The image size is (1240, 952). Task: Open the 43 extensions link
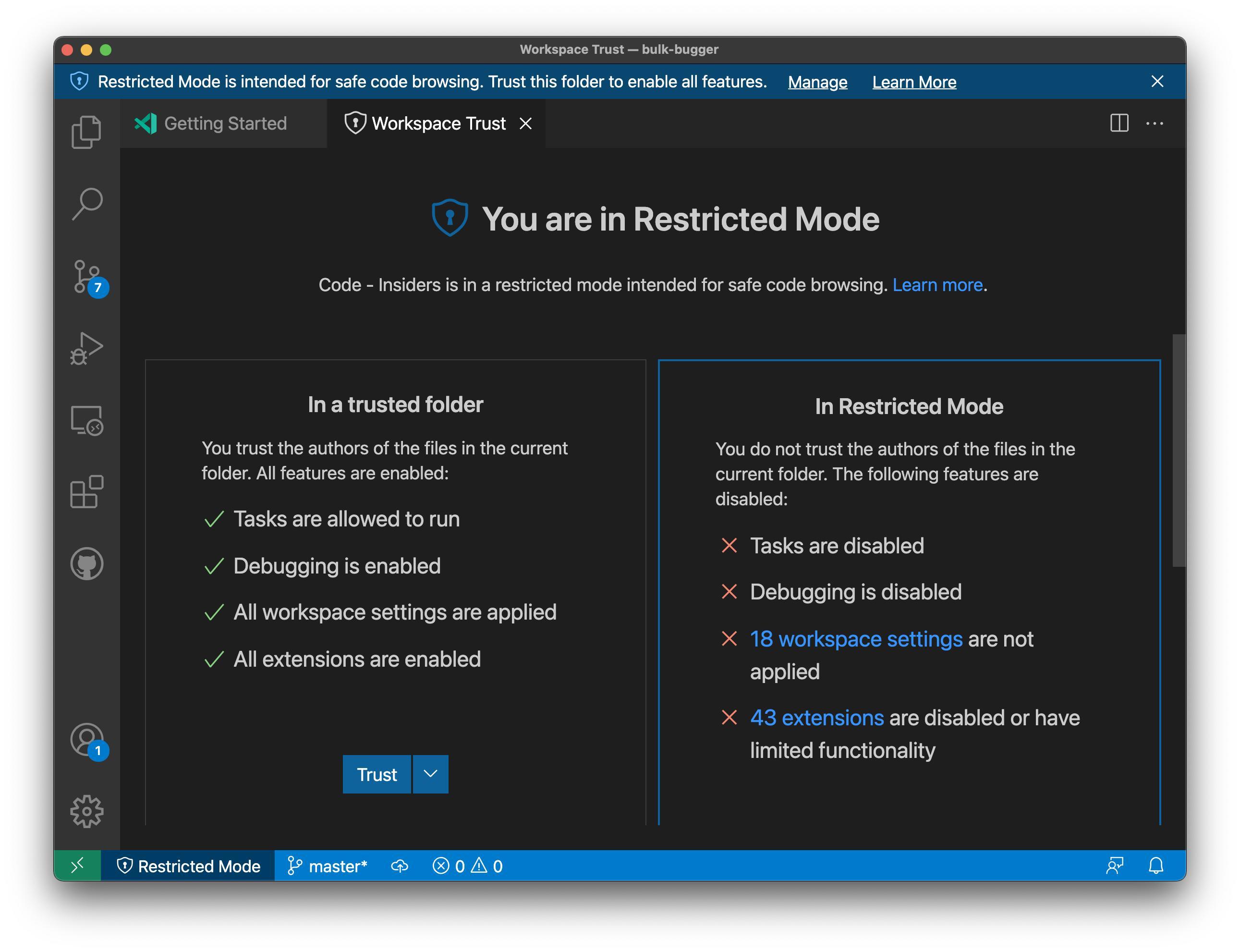(x=817, y=718)
